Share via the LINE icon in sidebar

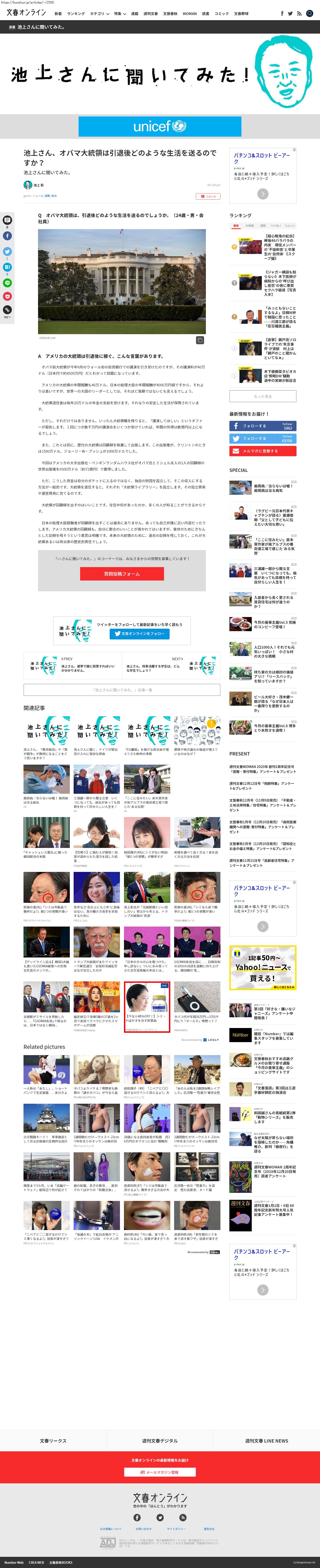(7, 283)
